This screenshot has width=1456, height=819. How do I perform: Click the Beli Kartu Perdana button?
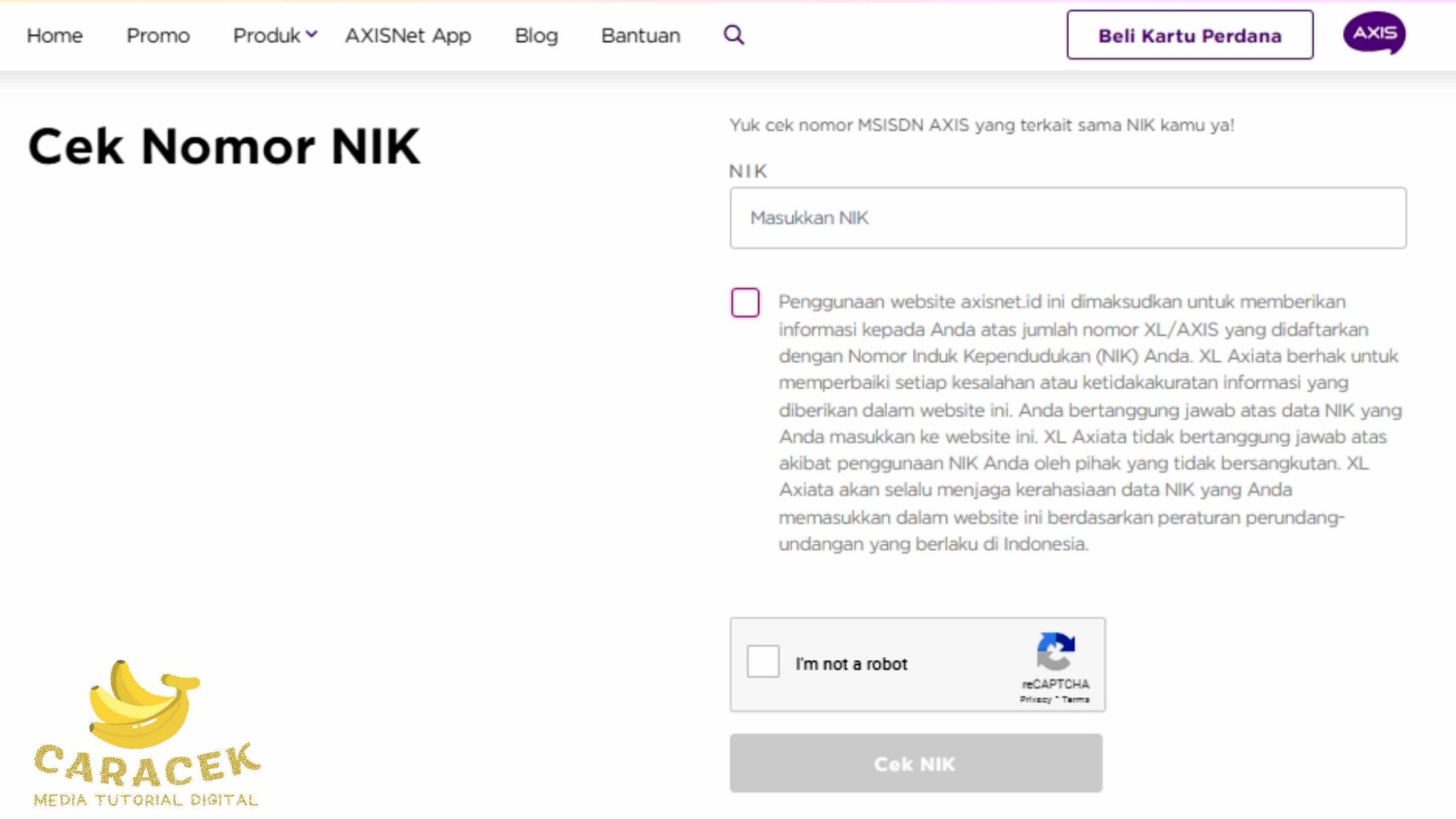pyautogui.click(x=1190, y=35)
